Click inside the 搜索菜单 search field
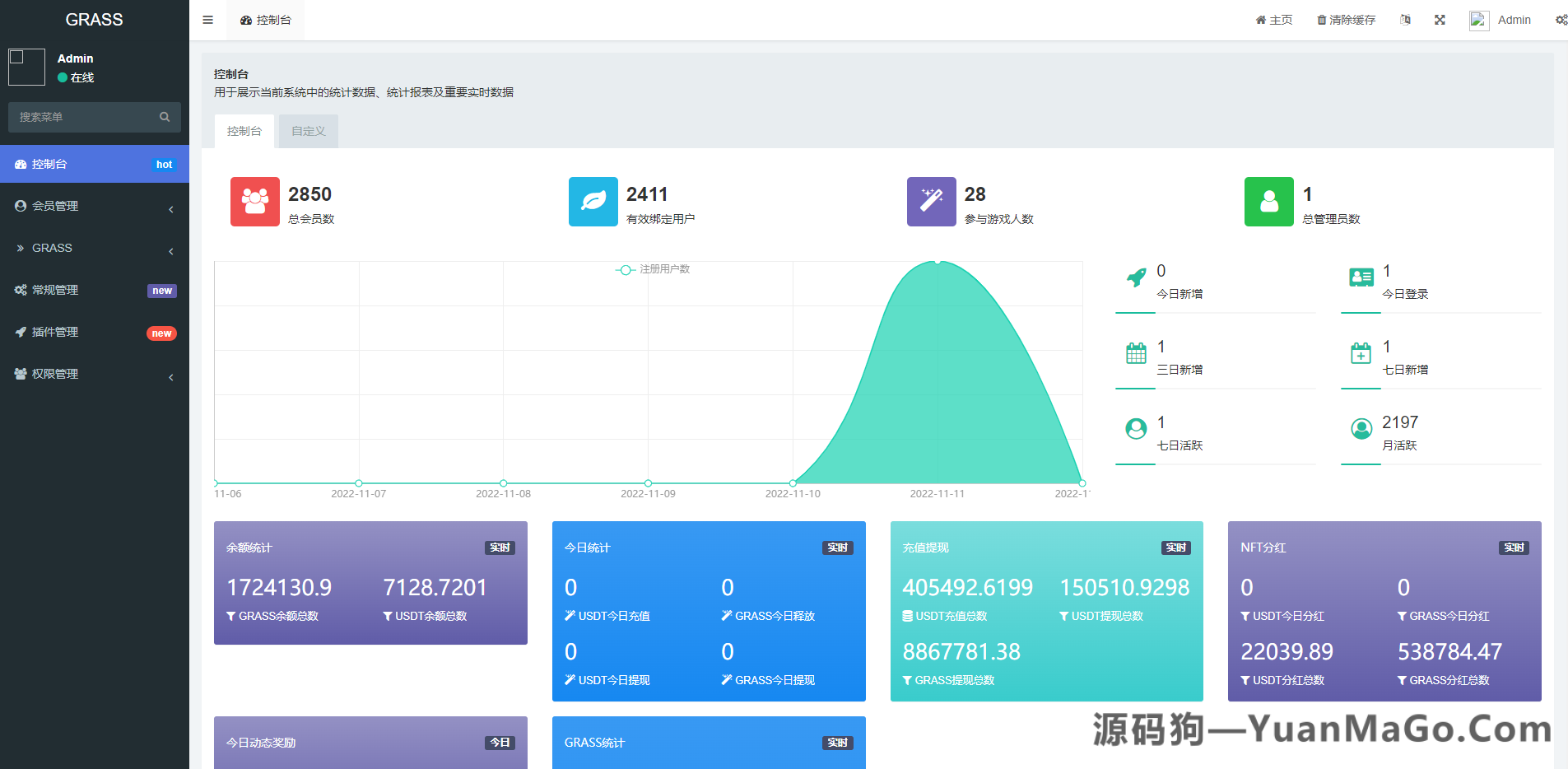Viewport: 1568px width, 769px height. [82, 117]
